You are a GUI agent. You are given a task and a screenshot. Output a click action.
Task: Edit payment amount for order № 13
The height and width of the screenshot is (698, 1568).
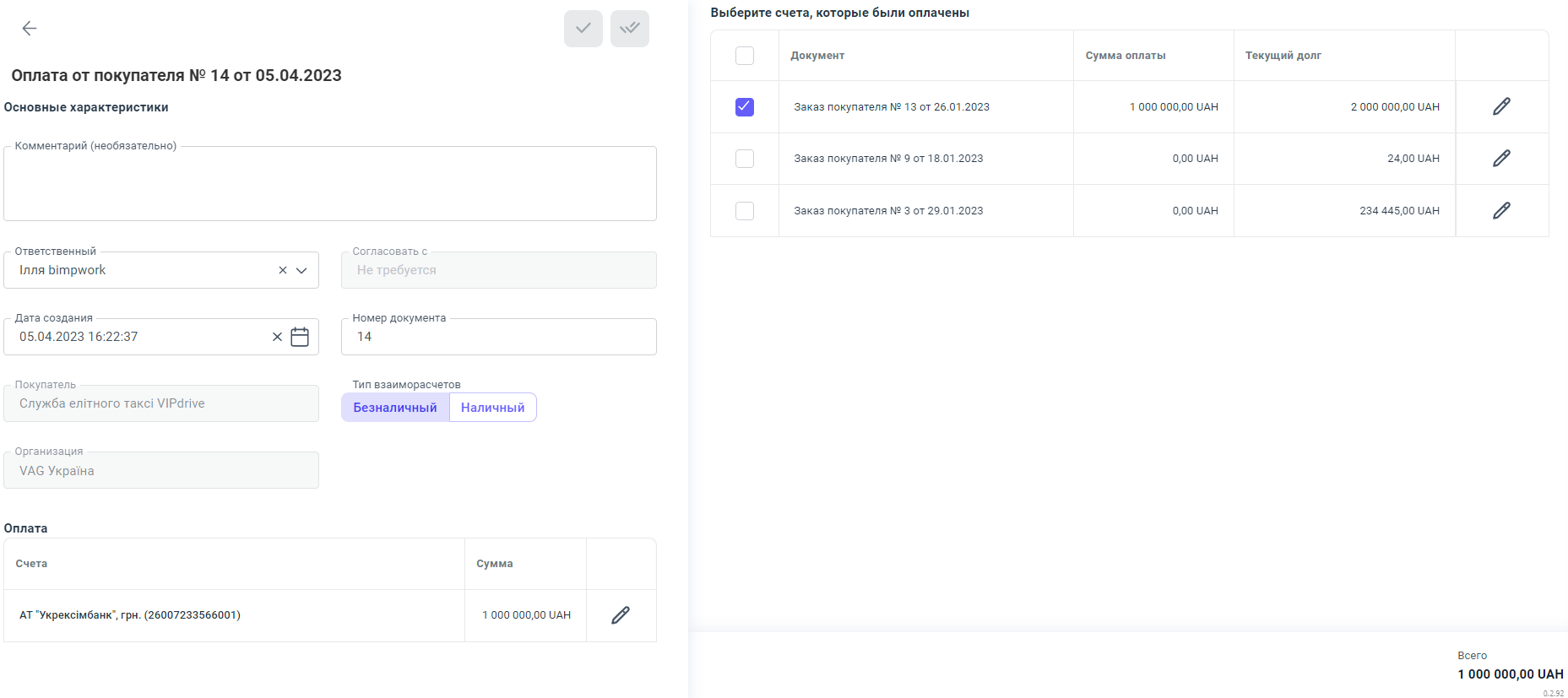click(x=1501, y=107)
